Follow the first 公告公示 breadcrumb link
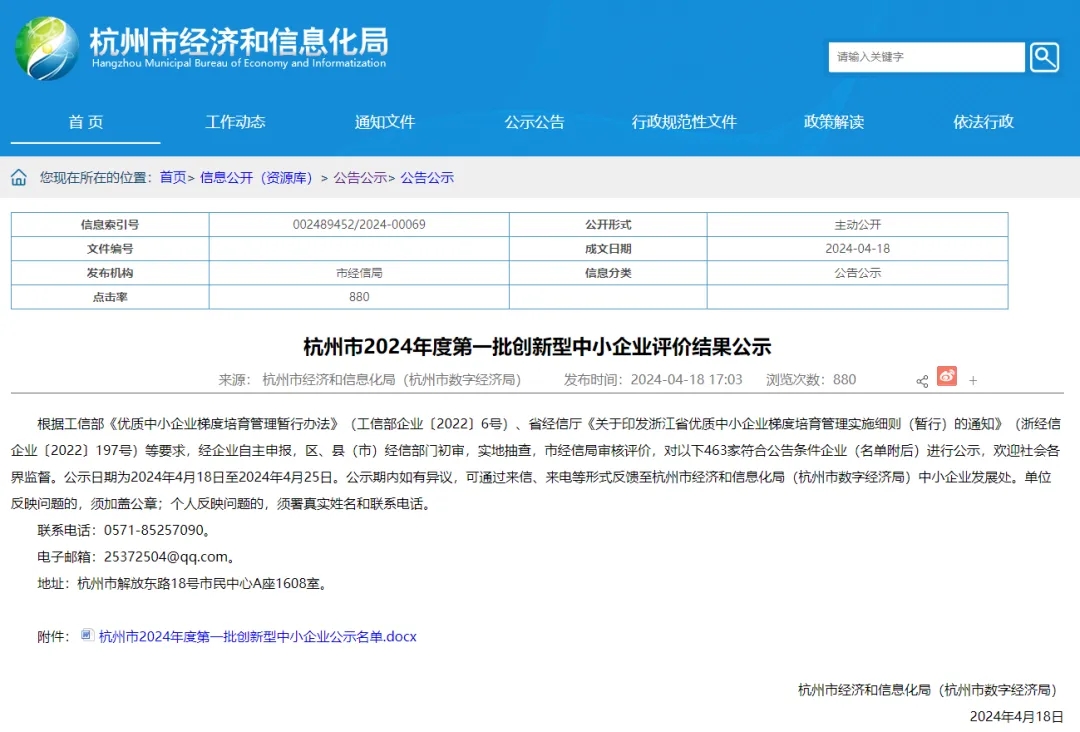The width and height of the screenshot is (1080, 732). tap(360, 178)
